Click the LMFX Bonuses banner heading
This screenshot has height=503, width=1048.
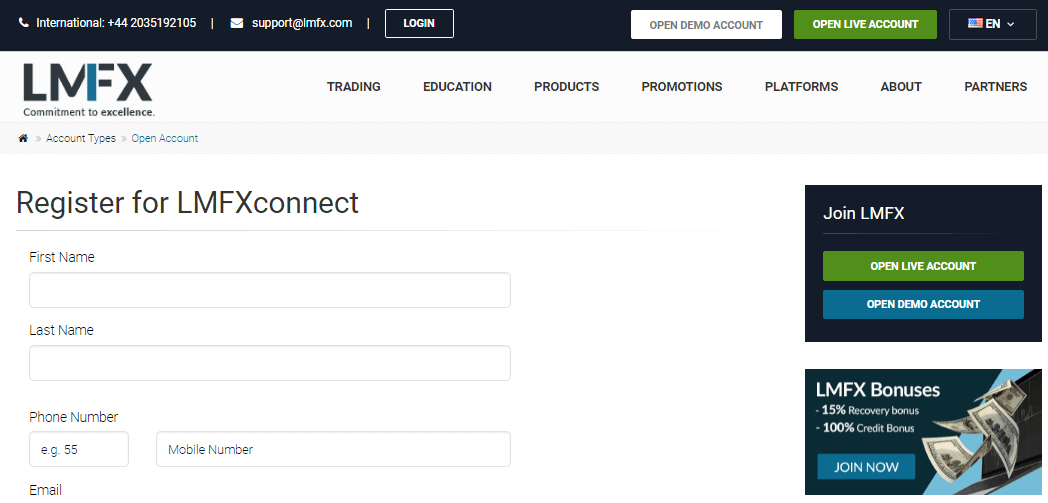coord(878,389)
